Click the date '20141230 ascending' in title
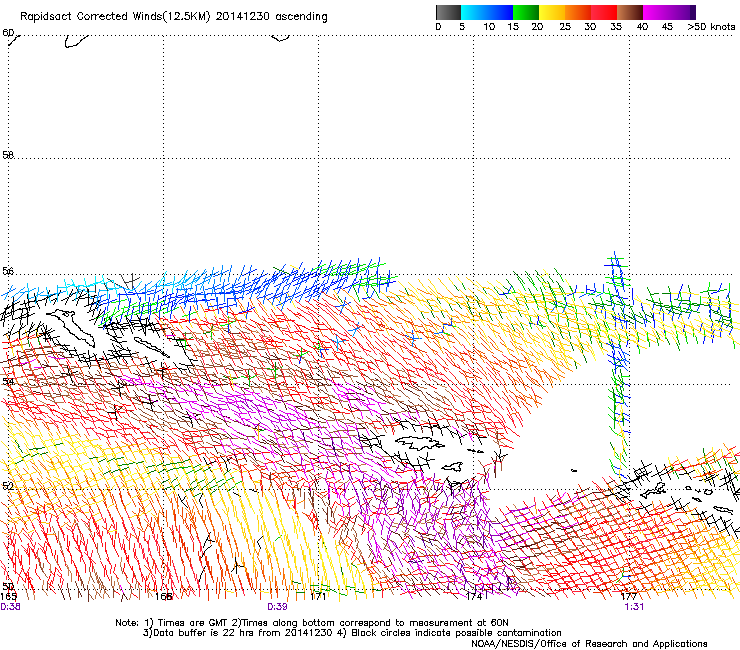This screenshot has height=650, width=740. coord(271,17)
